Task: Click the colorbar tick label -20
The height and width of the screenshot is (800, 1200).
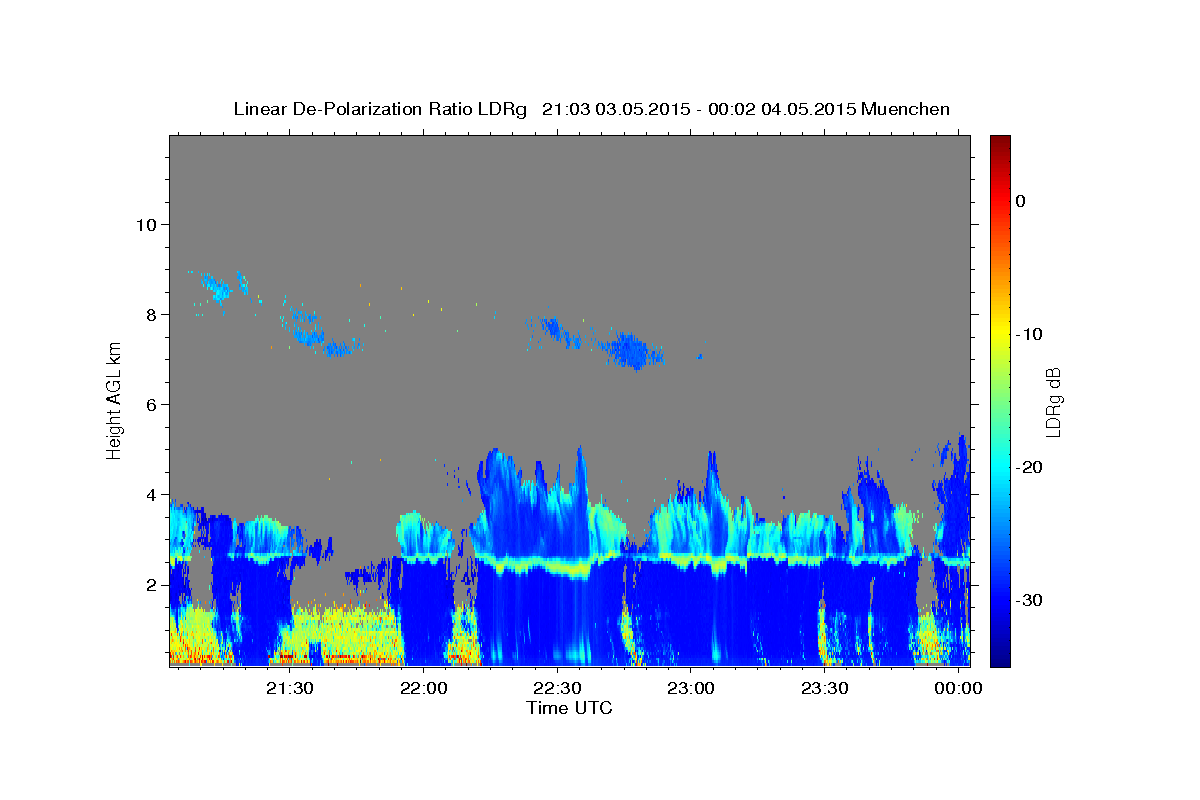Action: pyautogui.click(x=1030, y=467)
